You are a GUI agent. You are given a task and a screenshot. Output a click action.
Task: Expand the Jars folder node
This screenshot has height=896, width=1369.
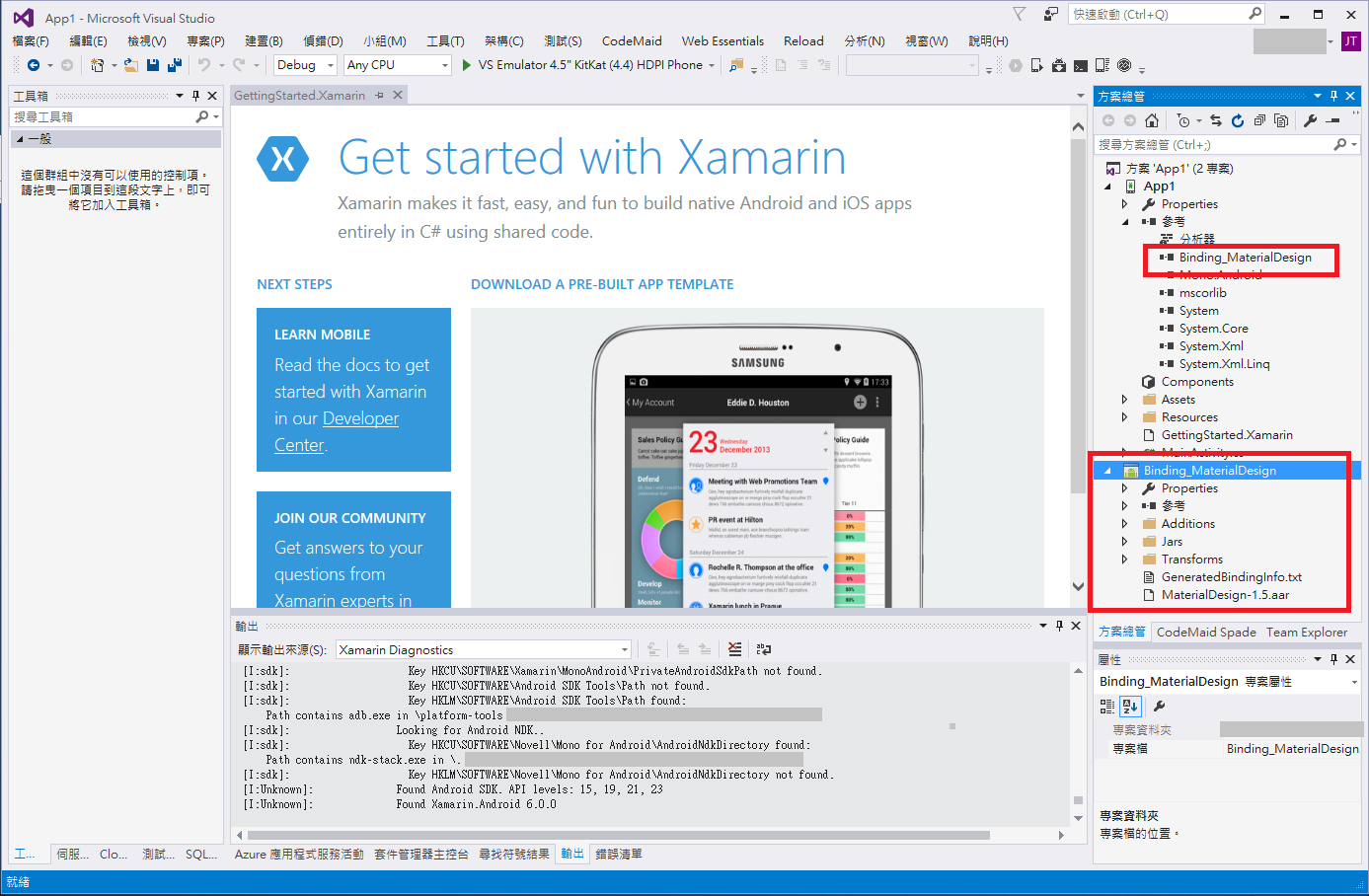click(1125, 542)
